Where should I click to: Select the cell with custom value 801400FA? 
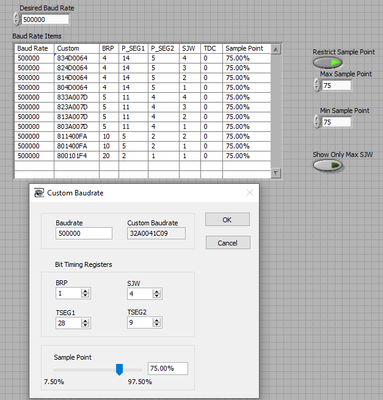click(x=77, y=146)
